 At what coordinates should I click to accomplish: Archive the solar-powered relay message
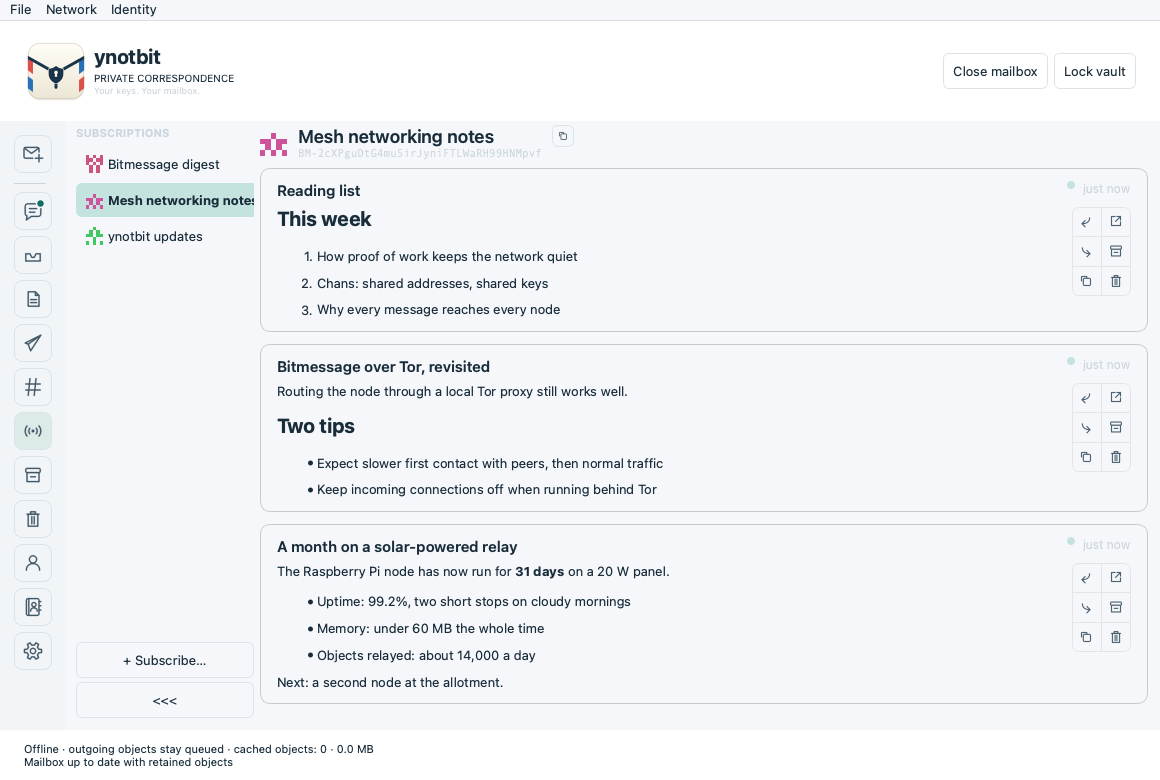[1116, 608]
